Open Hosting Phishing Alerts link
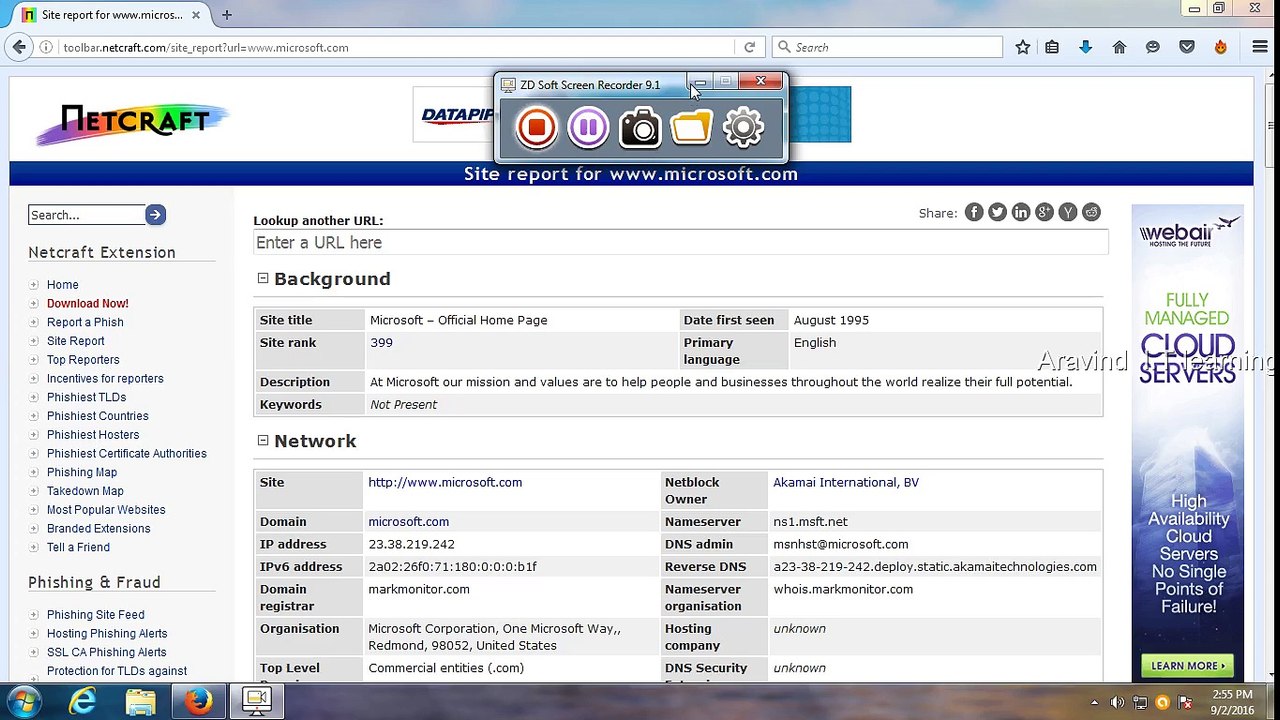 (x=107, y=634)
